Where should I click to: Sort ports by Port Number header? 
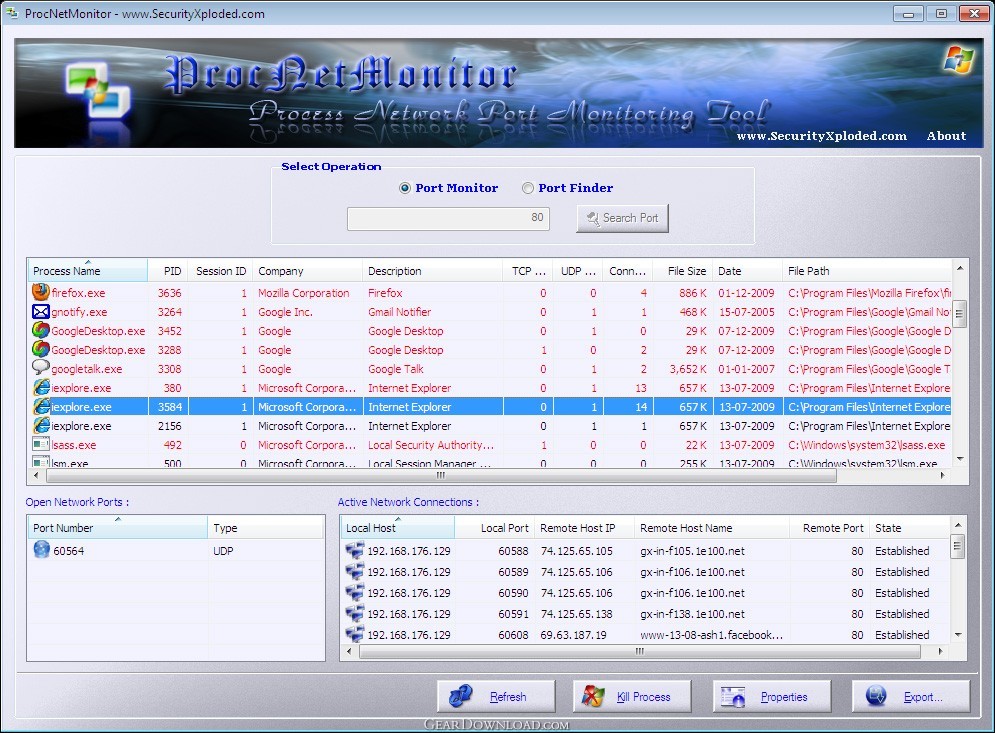[117, 527]
